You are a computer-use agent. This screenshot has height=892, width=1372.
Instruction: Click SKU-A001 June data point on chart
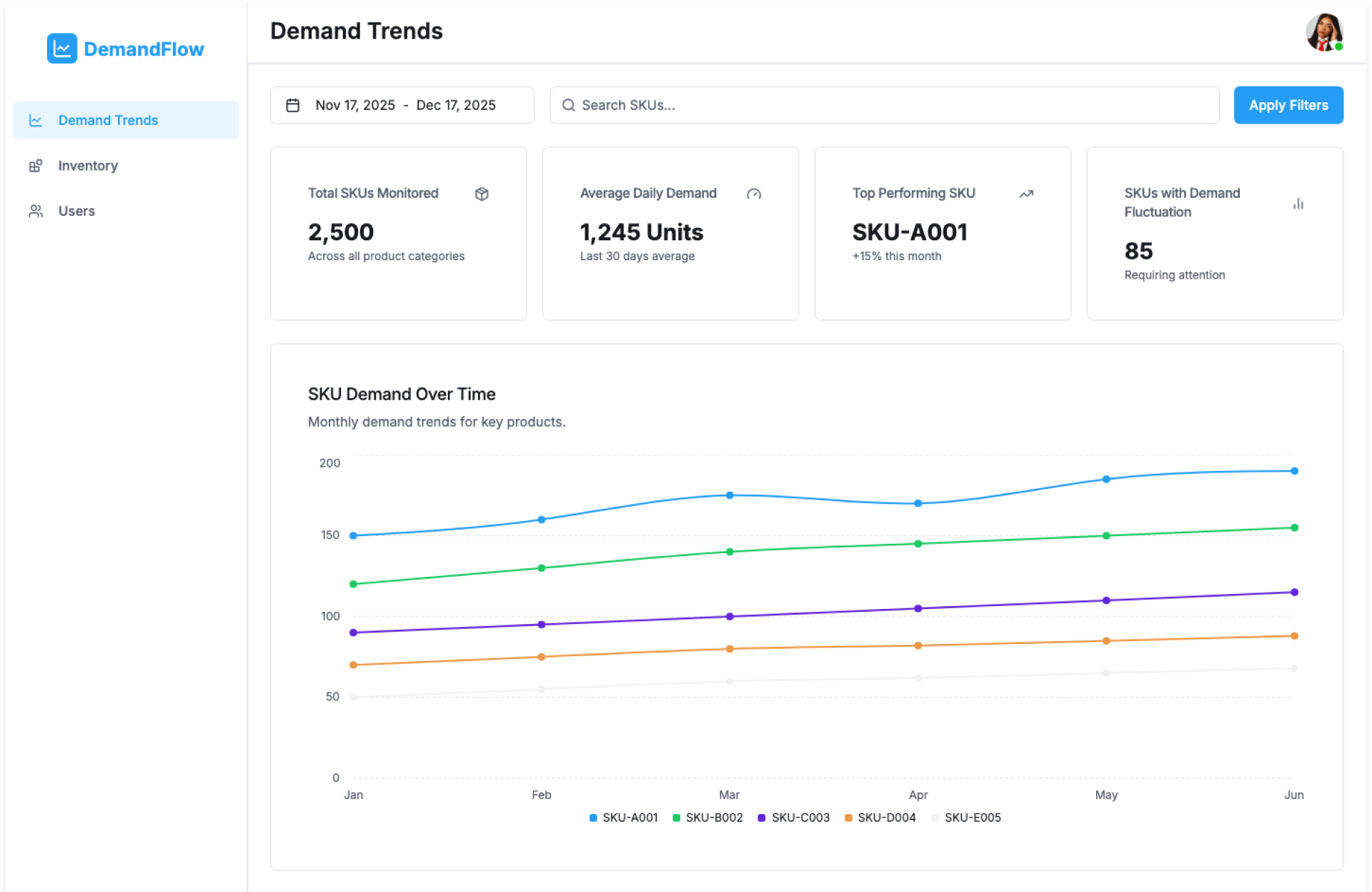(1293, 471)
